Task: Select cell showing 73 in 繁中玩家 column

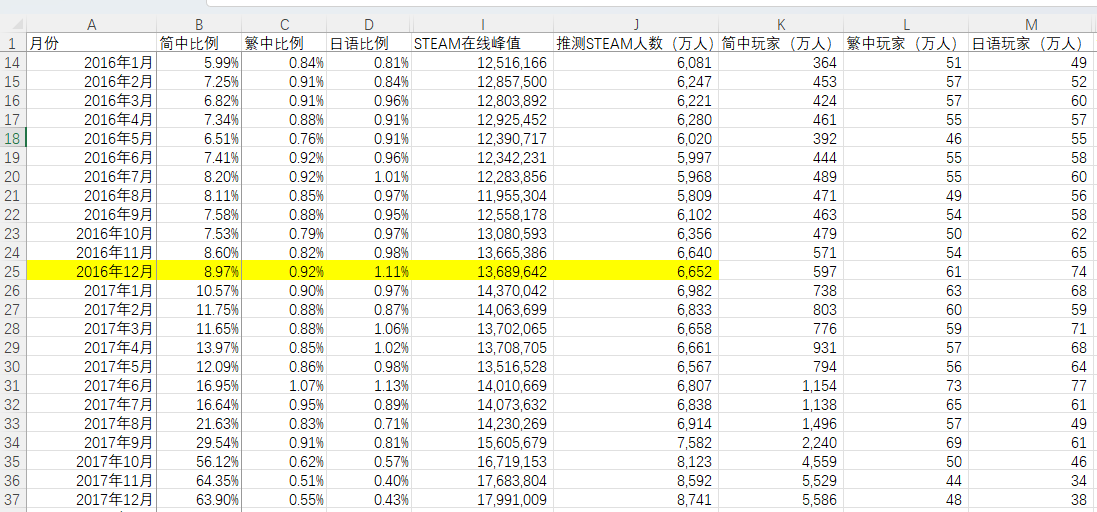Action: [x=906, y=385]
